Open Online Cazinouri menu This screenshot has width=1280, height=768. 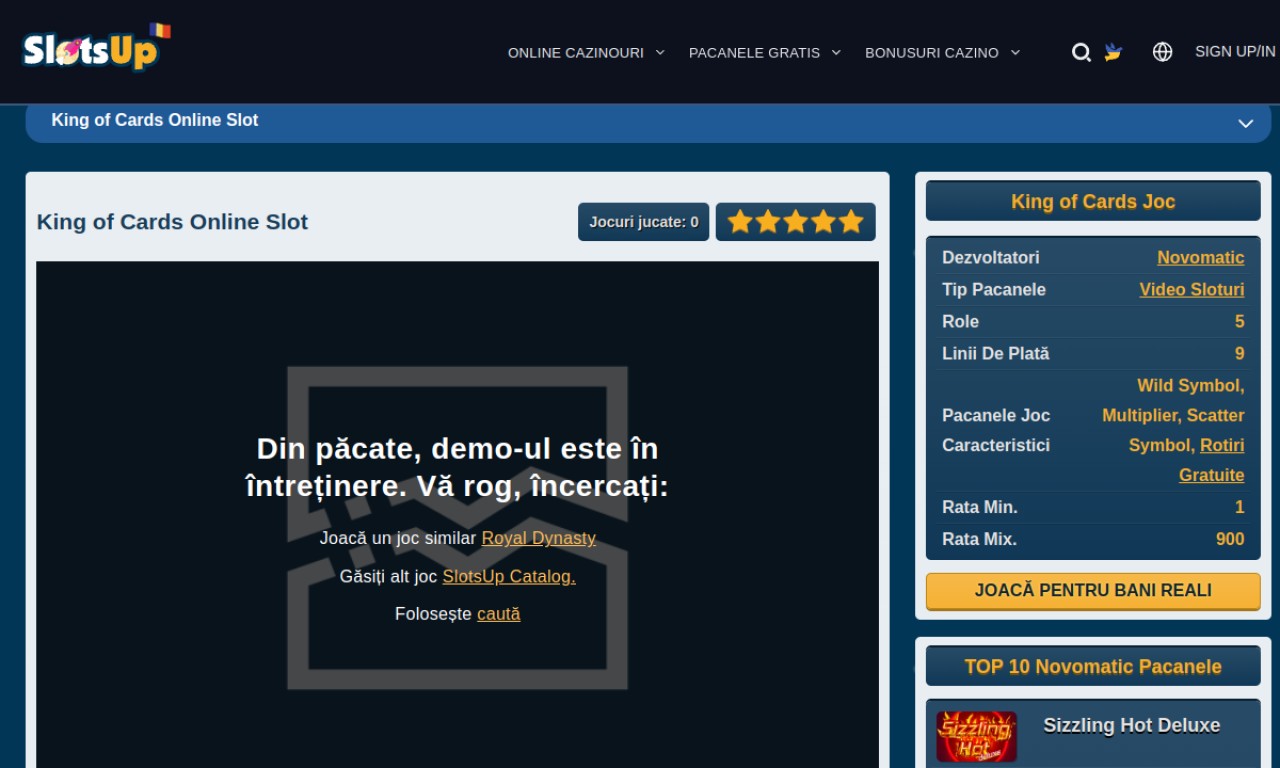[576, 53]
